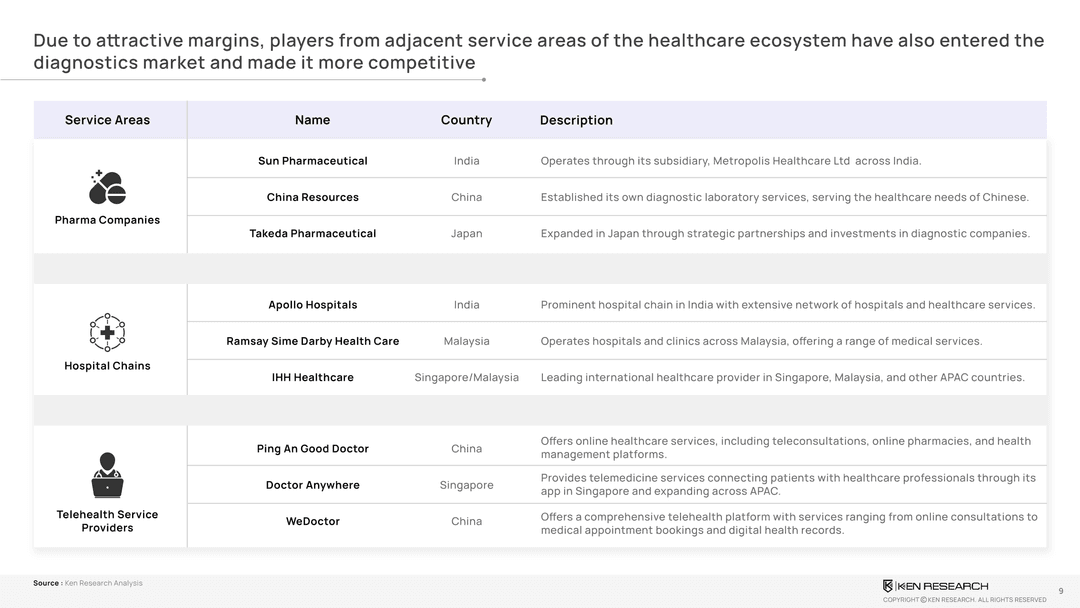This screenshot has width=1080, height=608.
Task: Select the Country column header
Action: click(x=466, y=120)
